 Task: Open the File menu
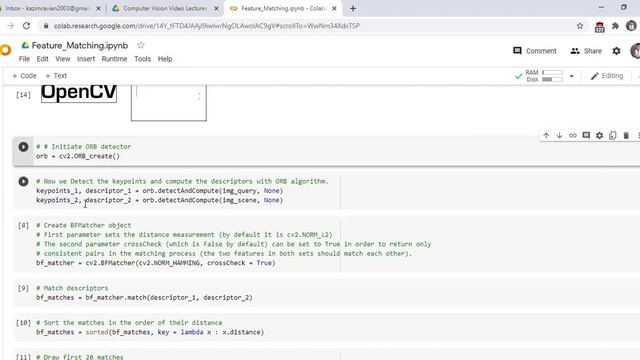(x=24, y=59)
